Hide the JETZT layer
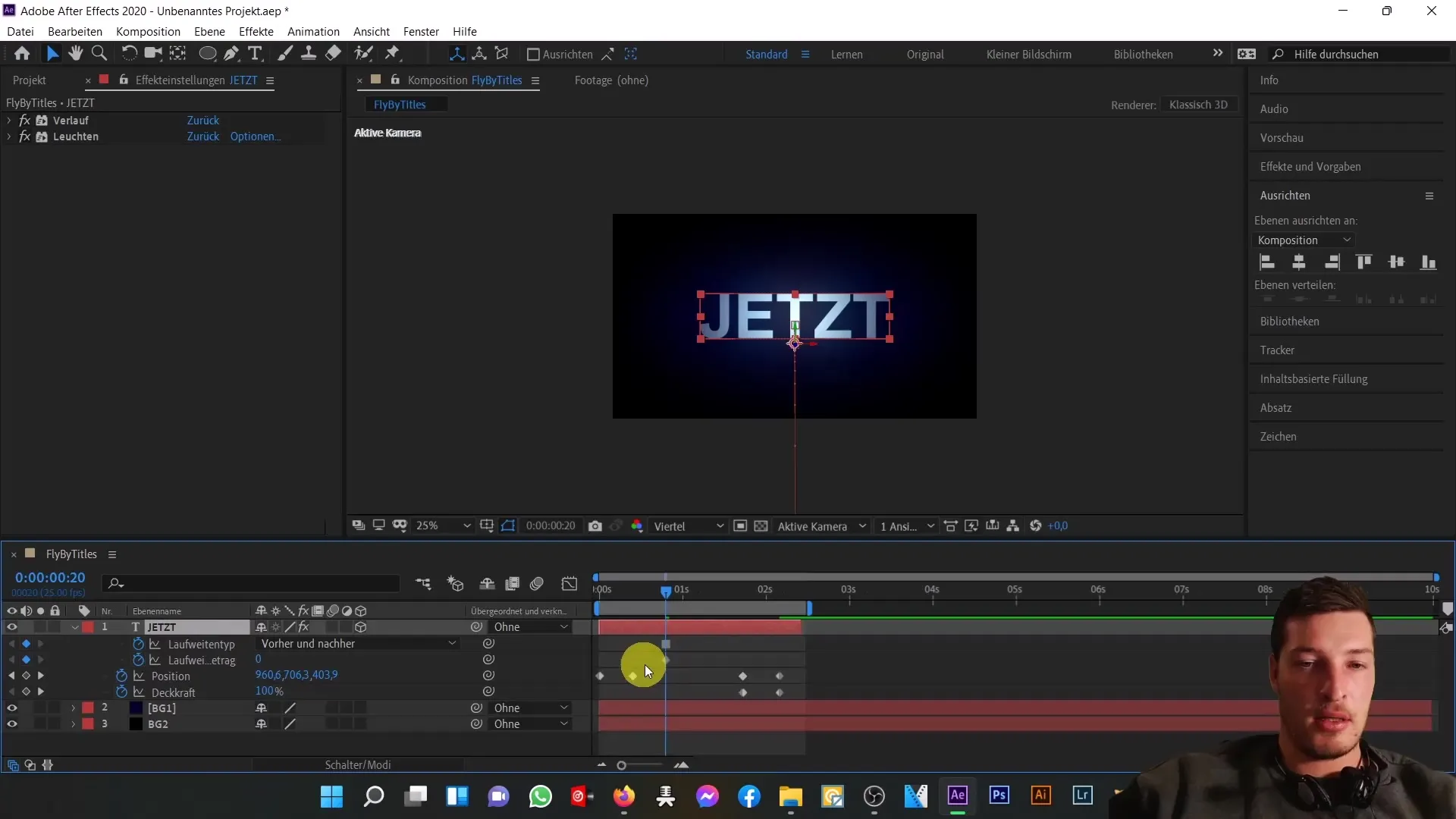1456x819 pixels. 11,627
